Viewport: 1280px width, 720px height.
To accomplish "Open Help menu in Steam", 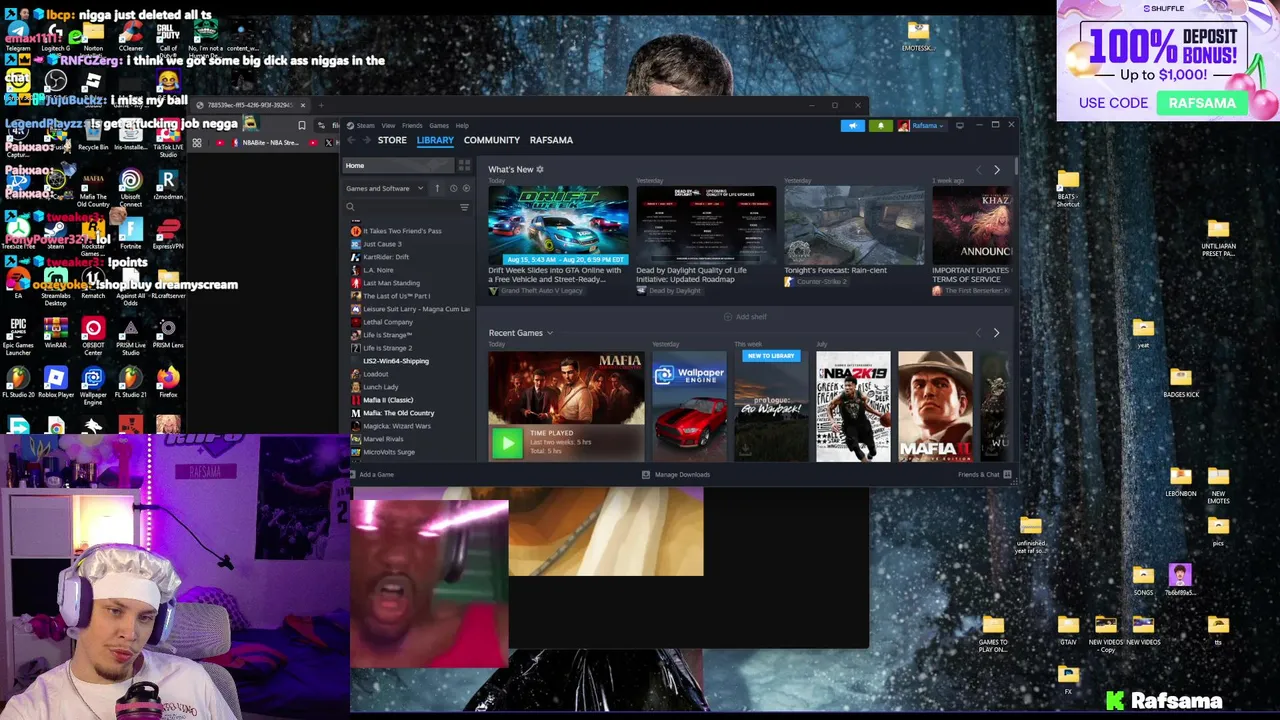I will pos(462,125).
